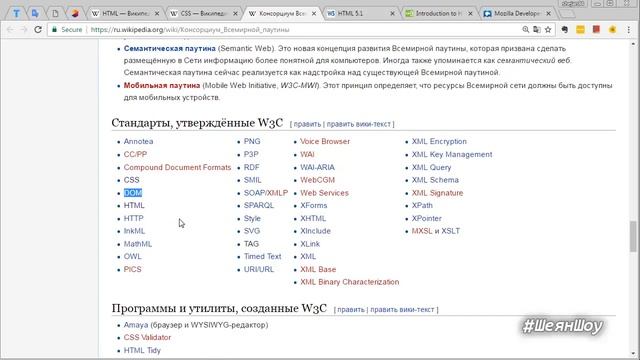Open the WAI-ARIA link

(317, 167)
